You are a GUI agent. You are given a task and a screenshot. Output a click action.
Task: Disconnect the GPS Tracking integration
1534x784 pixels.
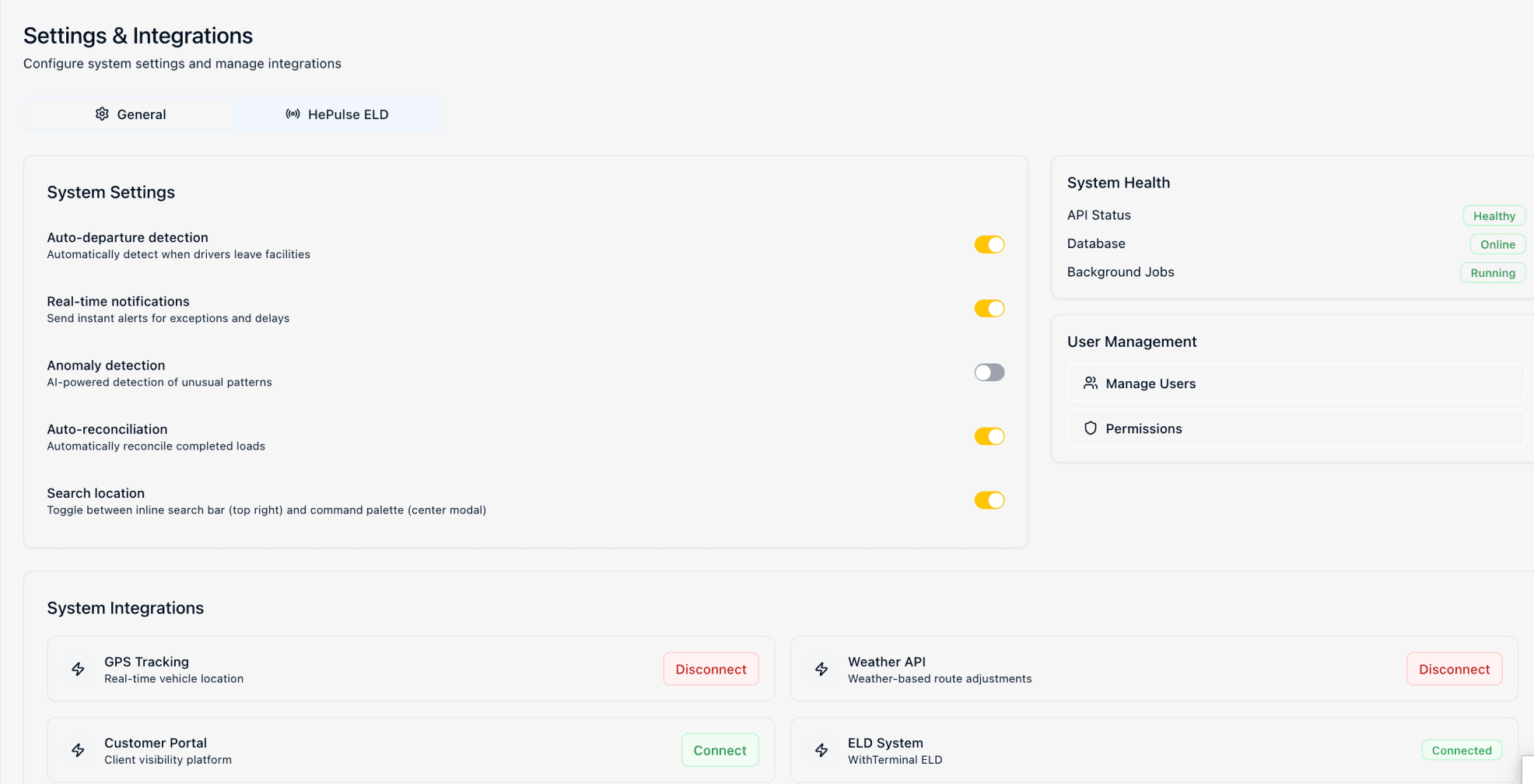pos(711,669)
